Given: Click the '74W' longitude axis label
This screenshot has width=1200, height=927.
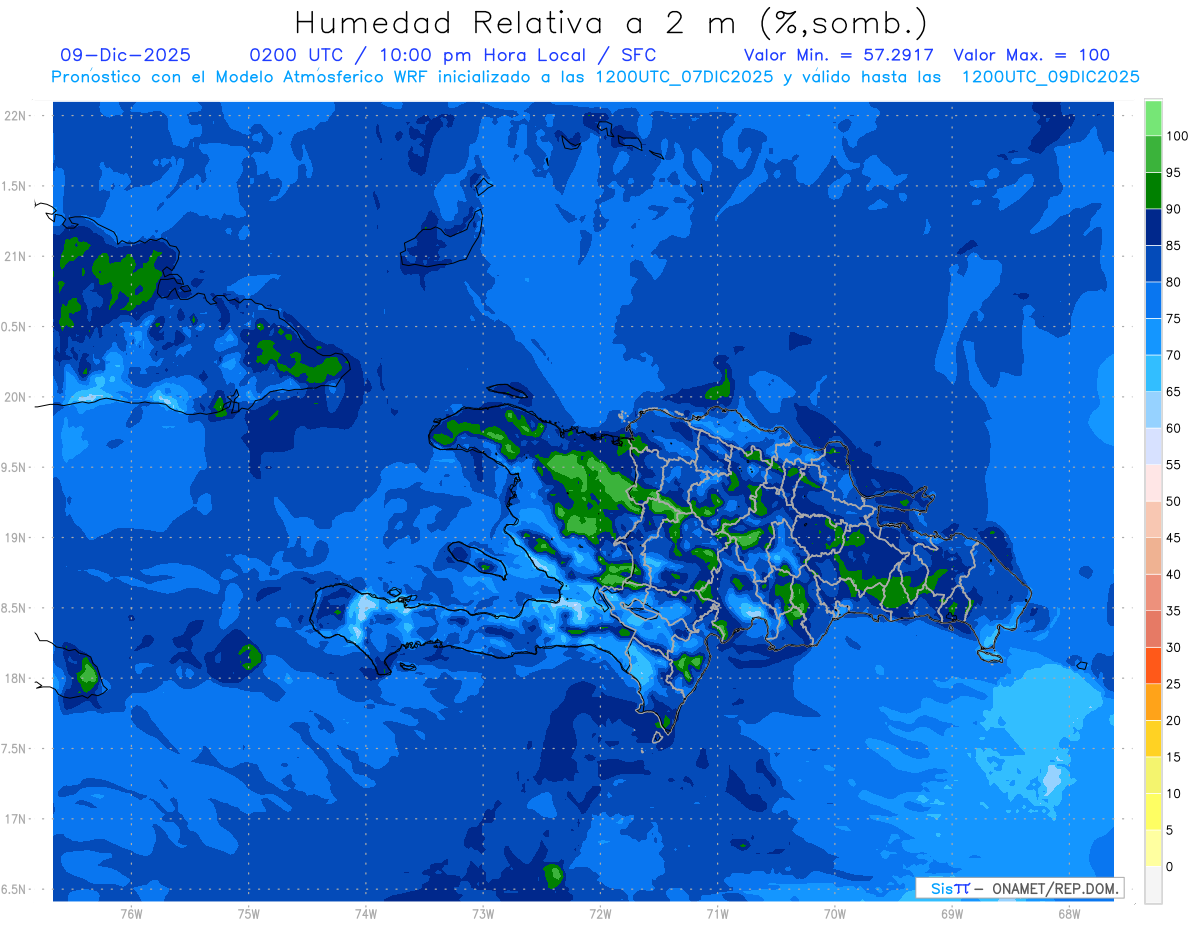Looking at the screenshot, I should tap(366, 913).
